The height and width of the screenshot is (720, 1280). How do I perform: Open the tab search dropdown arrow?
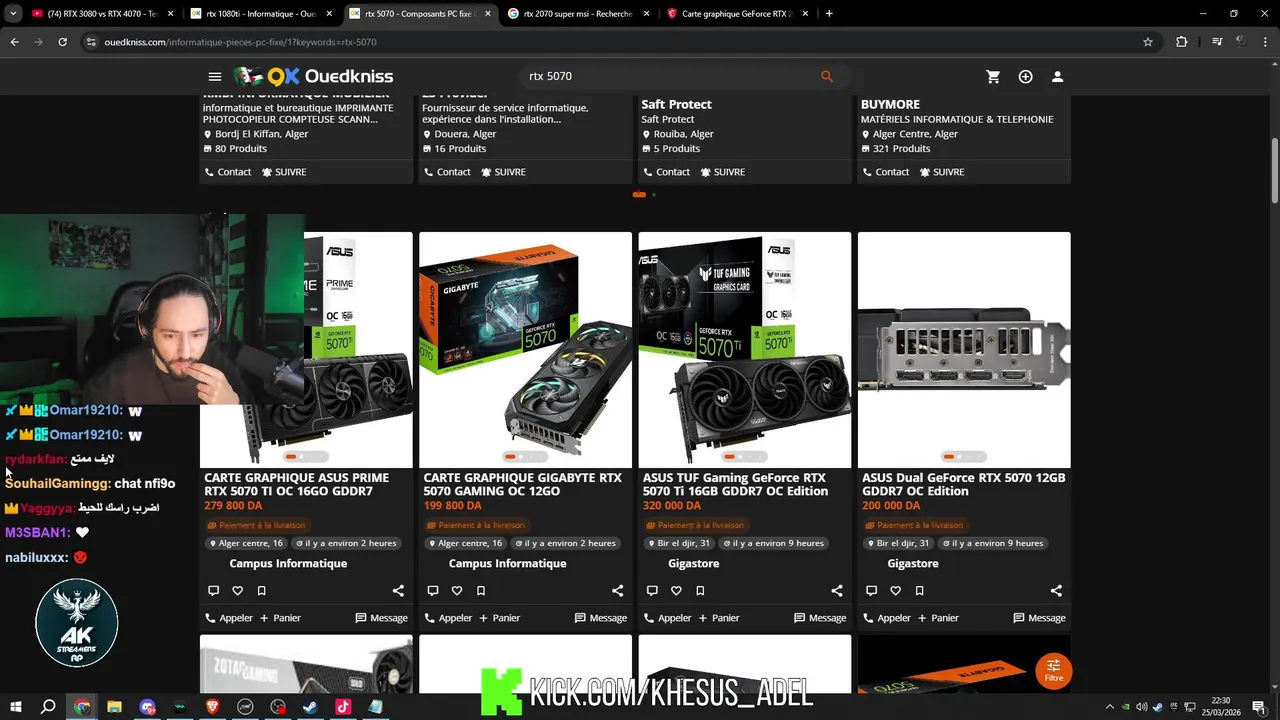pyautogui.click(x=13, y=14)
